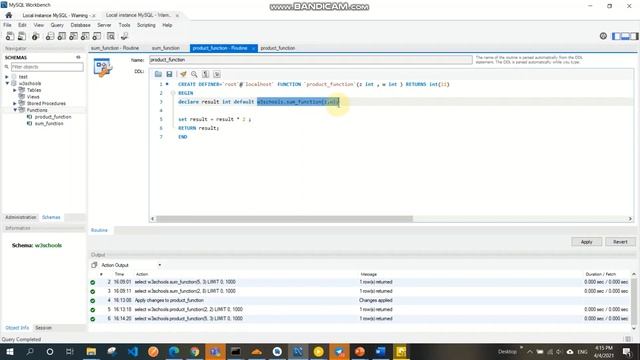The height and width of the screenshot is (360, 640).
Task: Close the product_function - Routine tab
Action: point(253,49)
